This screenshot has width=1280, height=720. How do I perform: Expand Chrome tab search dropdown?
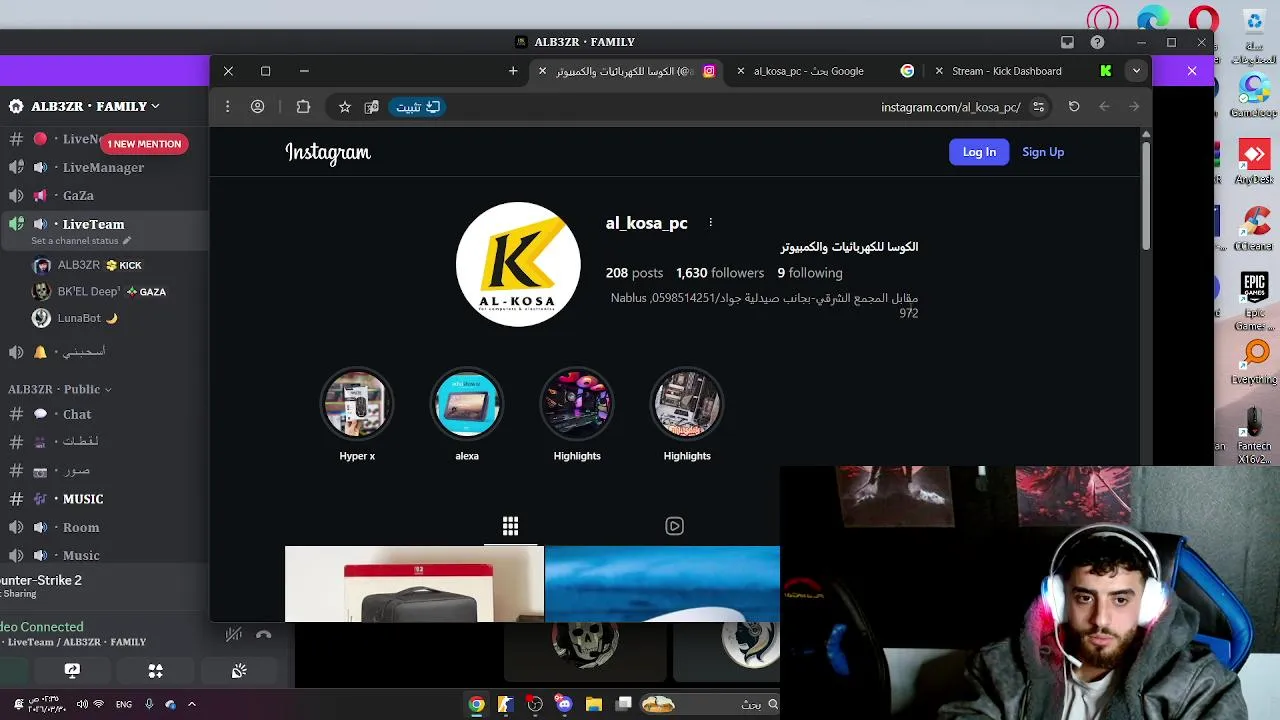pyautogui.click(x=1136, y=71)
